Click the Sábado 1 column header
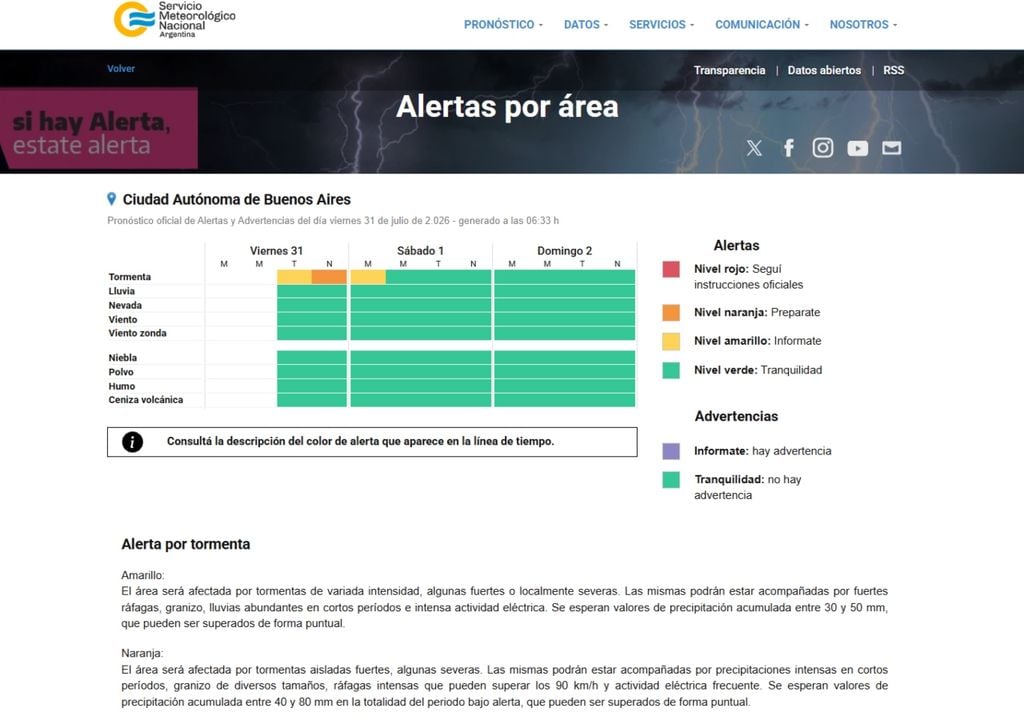Viewport: 1024px width, 720px height. coord(421,251)
